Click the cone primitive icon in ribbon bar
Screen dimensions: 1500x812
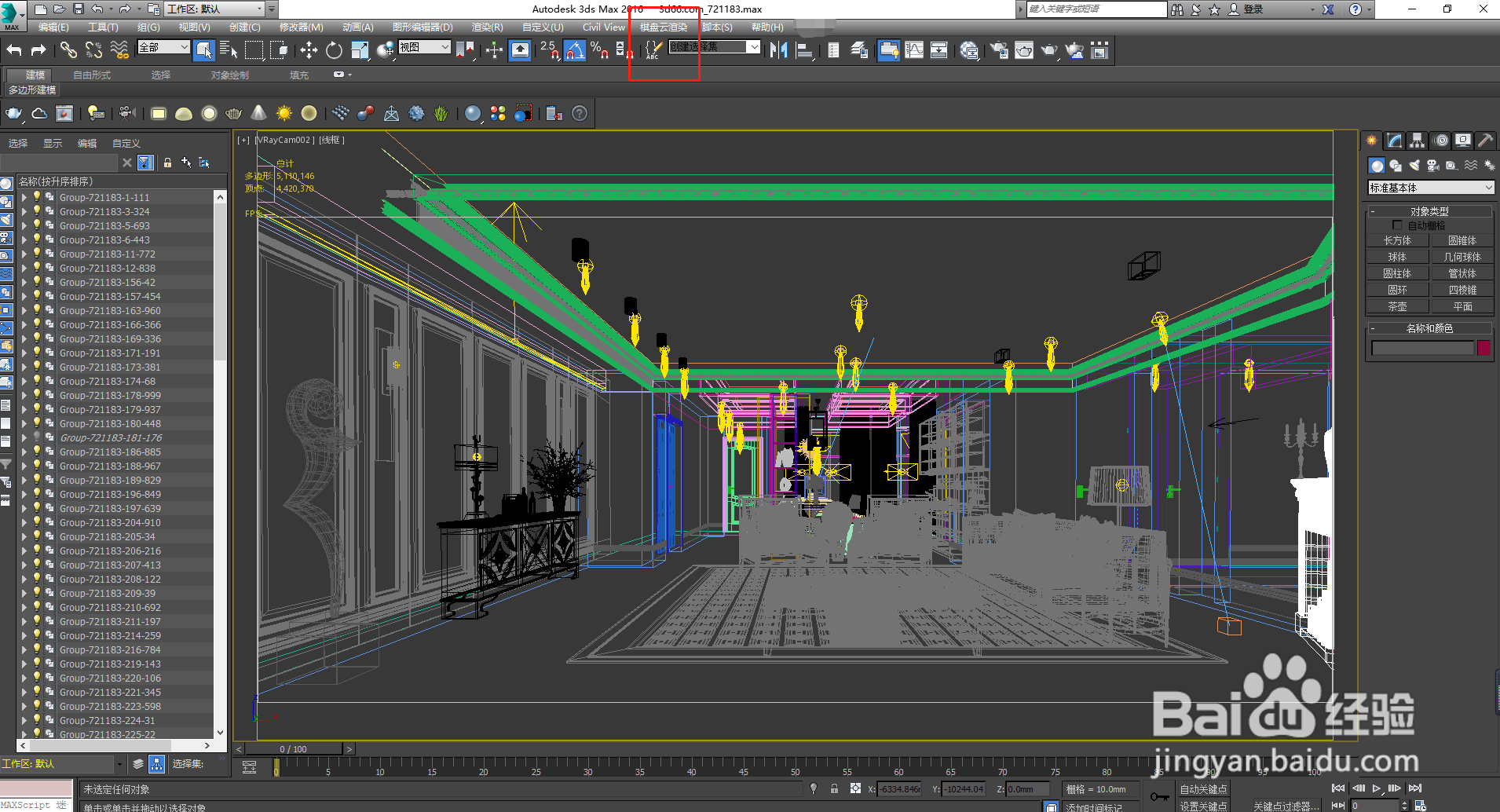[259, 114]
